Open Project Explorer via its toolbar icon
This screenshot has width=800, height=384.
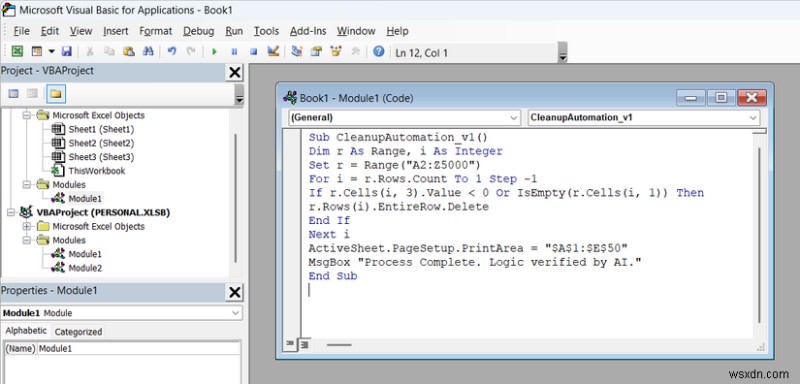point(297,51)
